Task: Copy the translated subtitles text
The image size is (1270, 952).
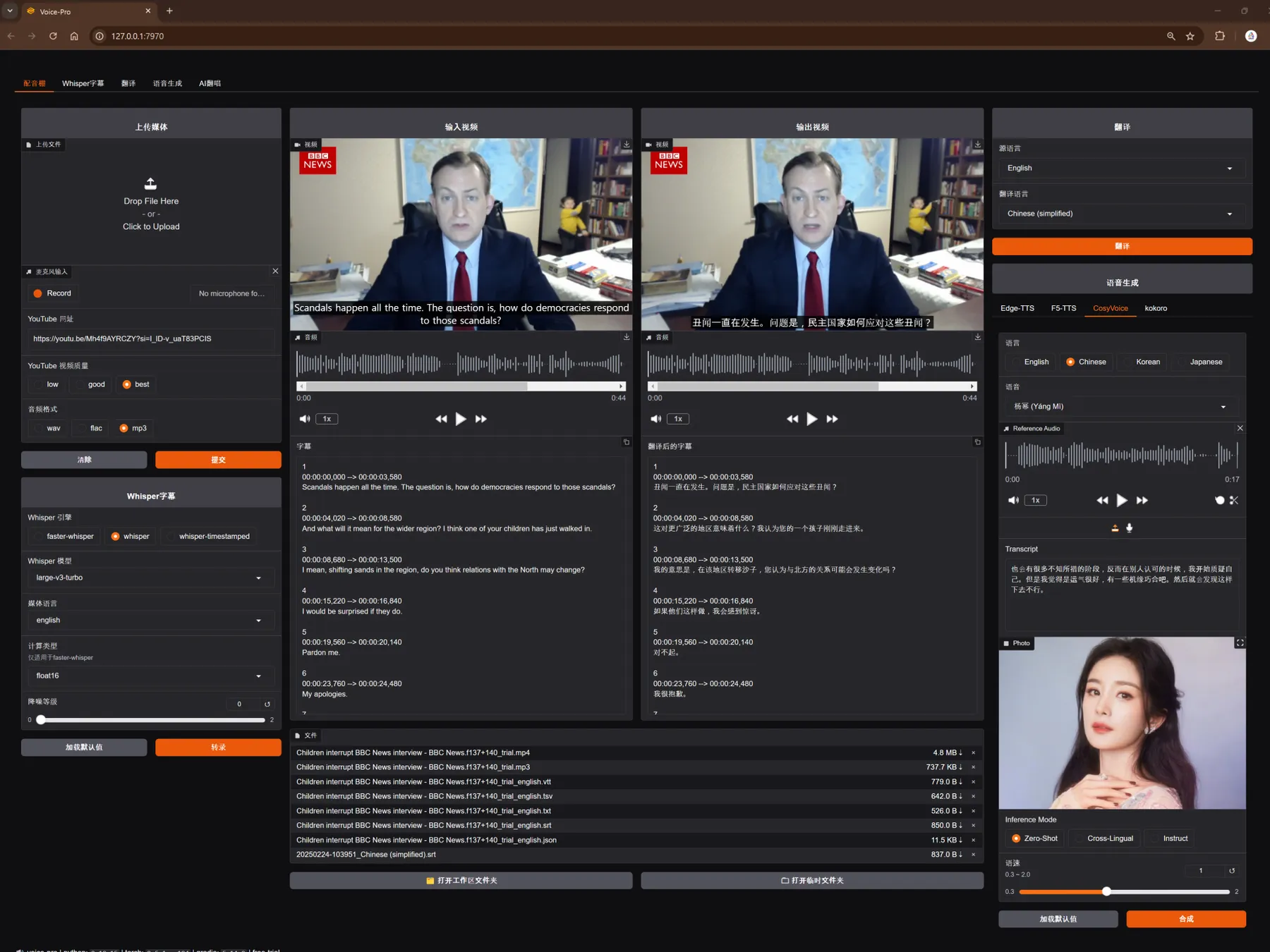Action: coord(977,442)
